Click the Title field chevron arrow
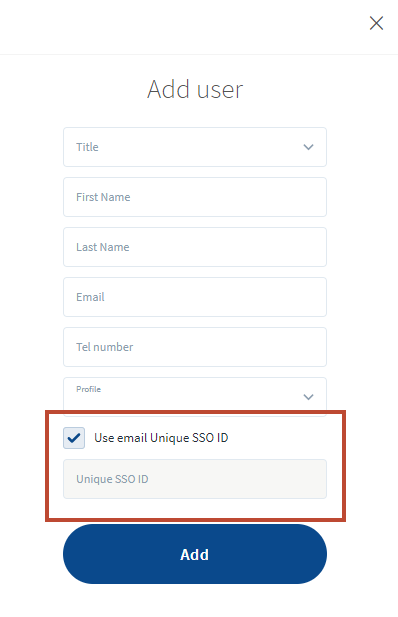Screen dimensions: 398x617 coord(308,147)
